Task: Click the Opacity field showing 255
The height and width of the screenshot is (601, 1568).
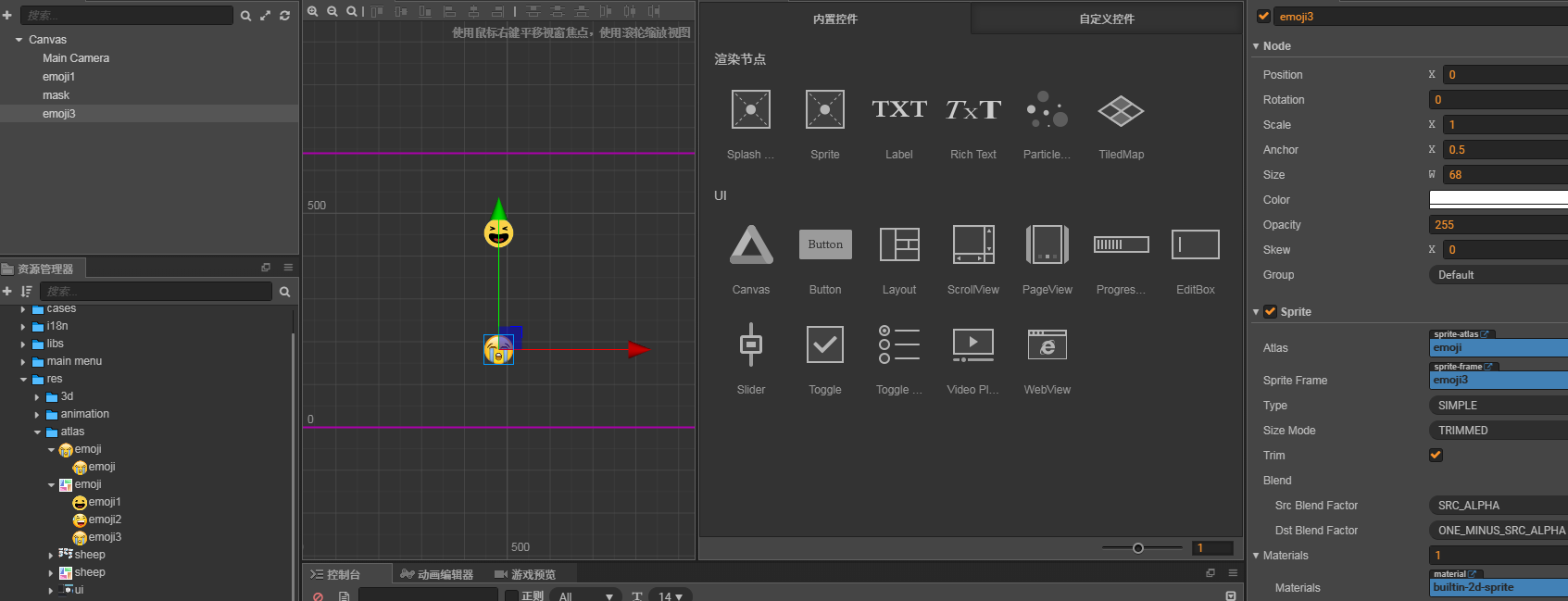Action: pyautogui.click(x=1498, y=225)
